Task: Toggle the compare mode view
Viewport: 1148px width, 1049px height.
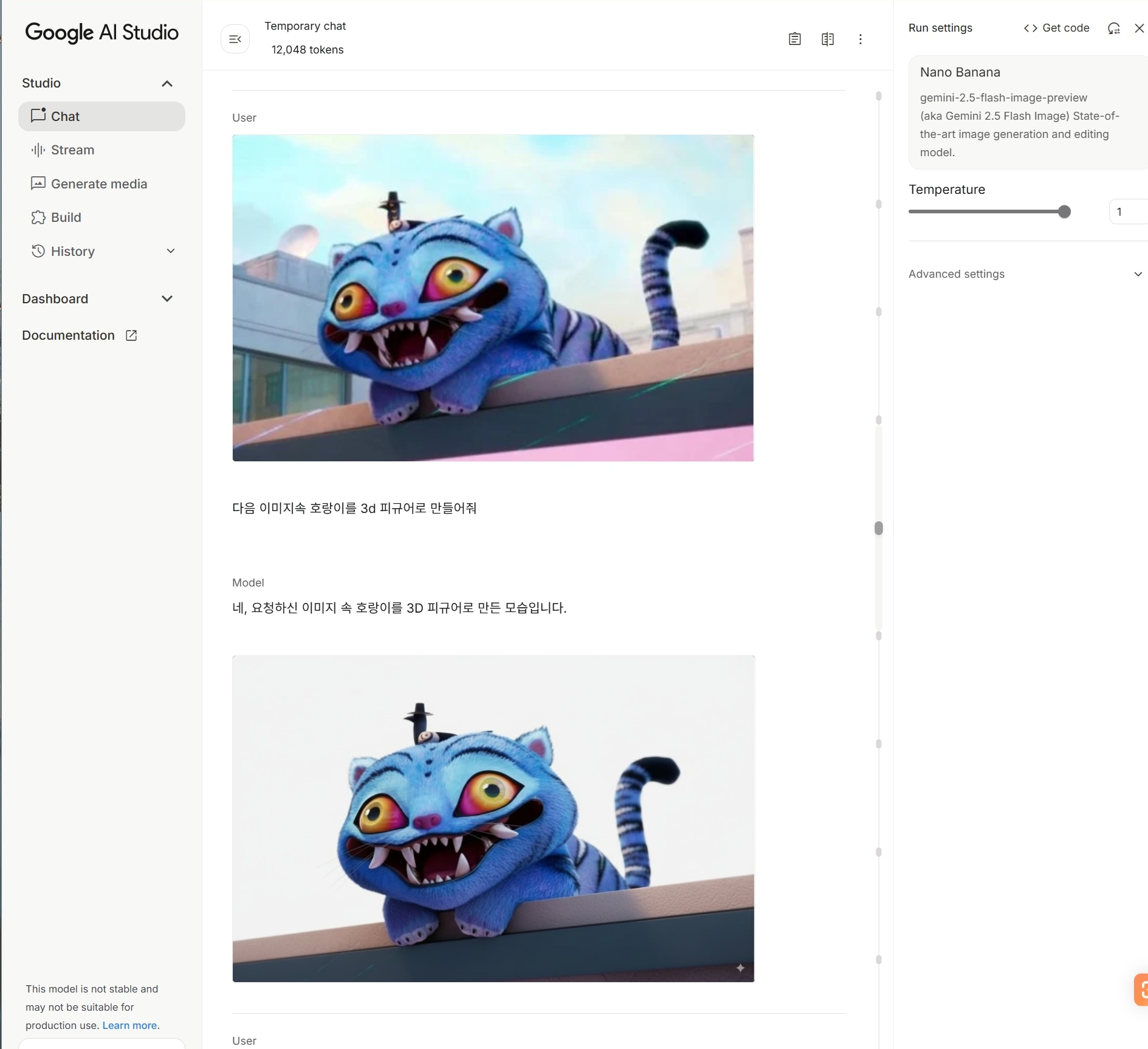Action: [827, 39]
